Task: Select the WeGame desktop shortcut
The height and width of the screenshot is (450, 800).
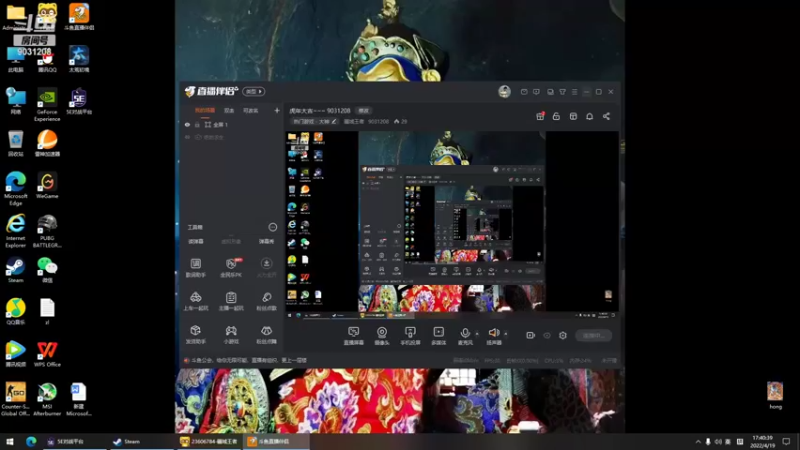Action: [x=47, y=186]
